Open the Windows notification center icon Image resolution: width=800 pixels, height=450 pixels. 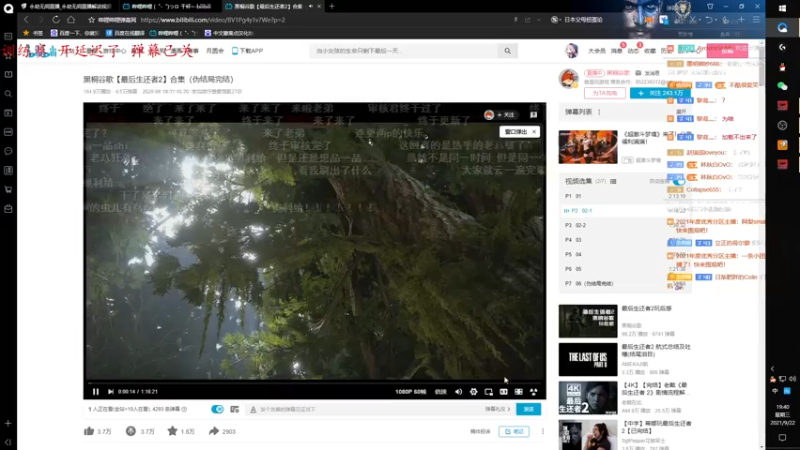[x=782, y=437]
